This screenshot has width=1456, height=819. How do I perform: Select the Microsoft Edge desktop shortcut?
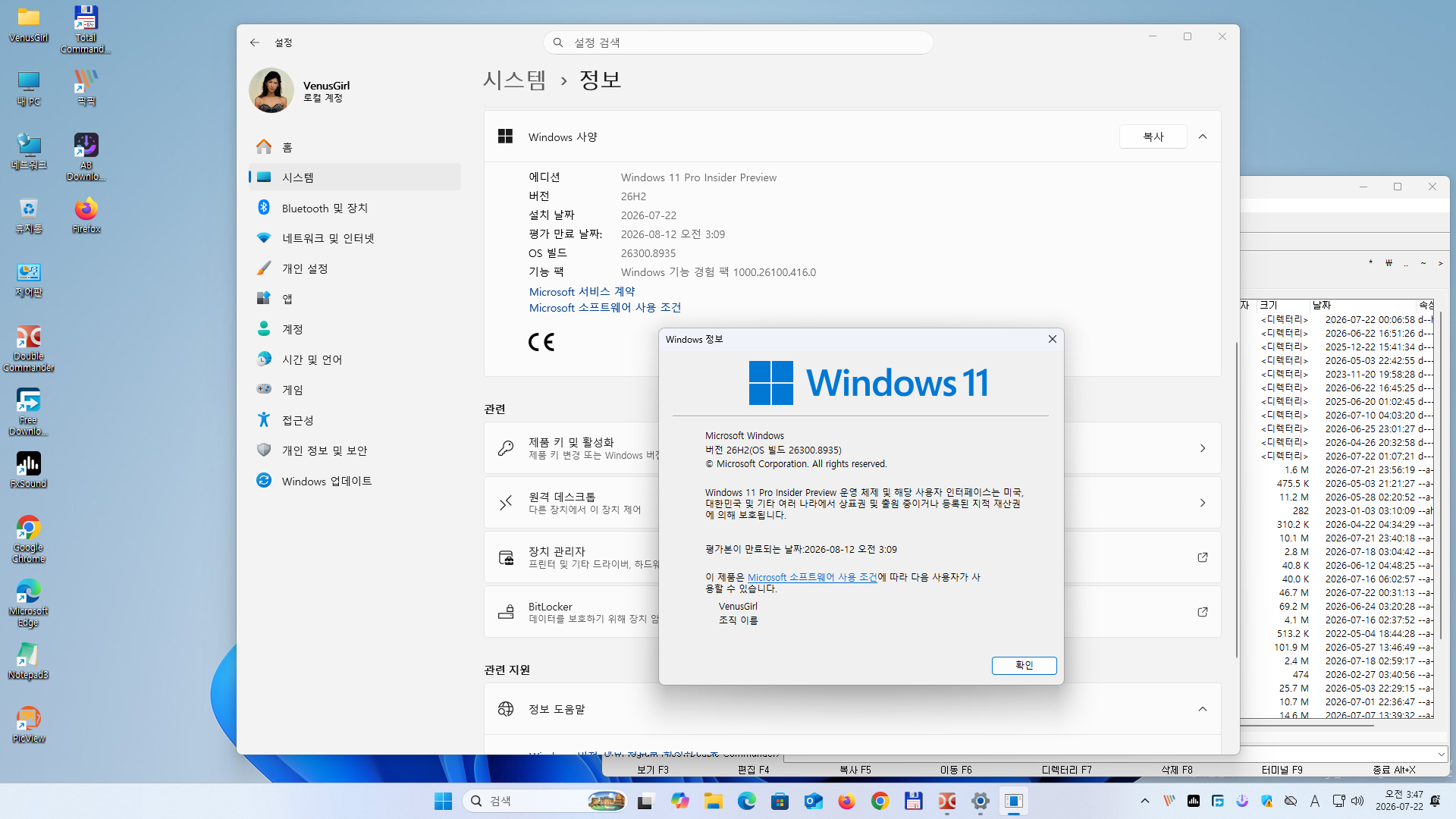(29, 603)
